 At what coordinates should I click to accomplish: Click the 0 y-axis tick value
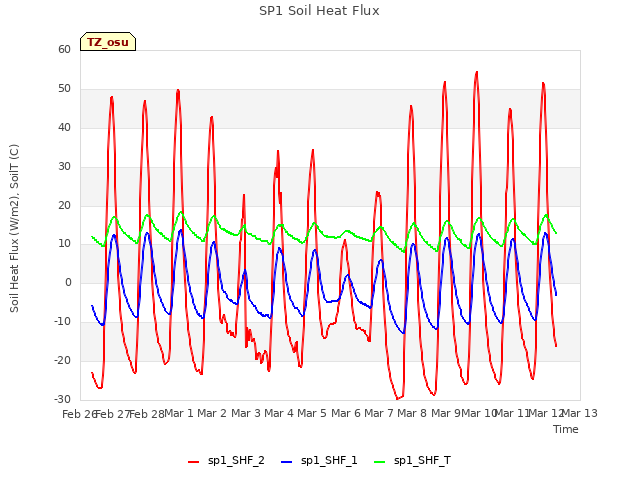click(x=68, y=282)
